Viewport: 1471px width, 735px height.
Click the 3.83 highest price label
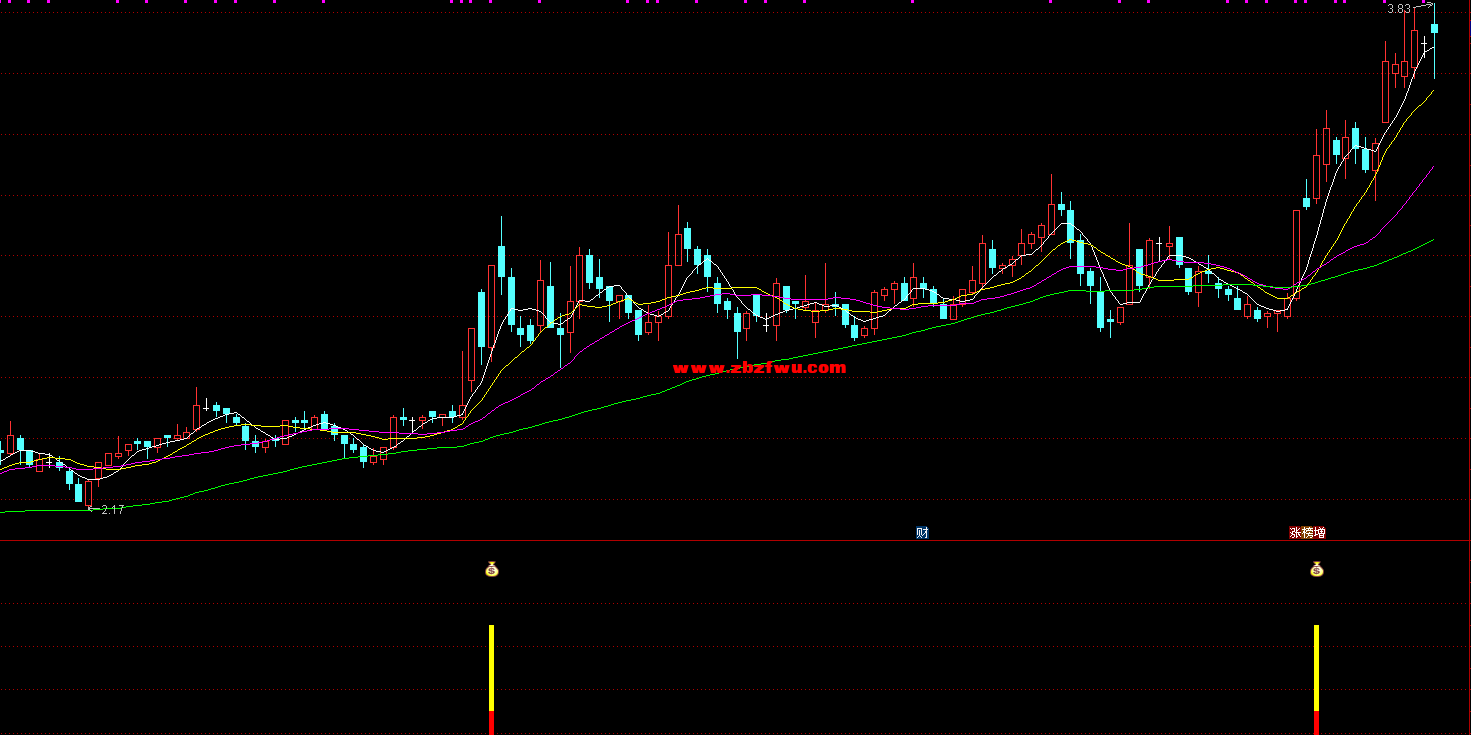tap(1398, 9)
